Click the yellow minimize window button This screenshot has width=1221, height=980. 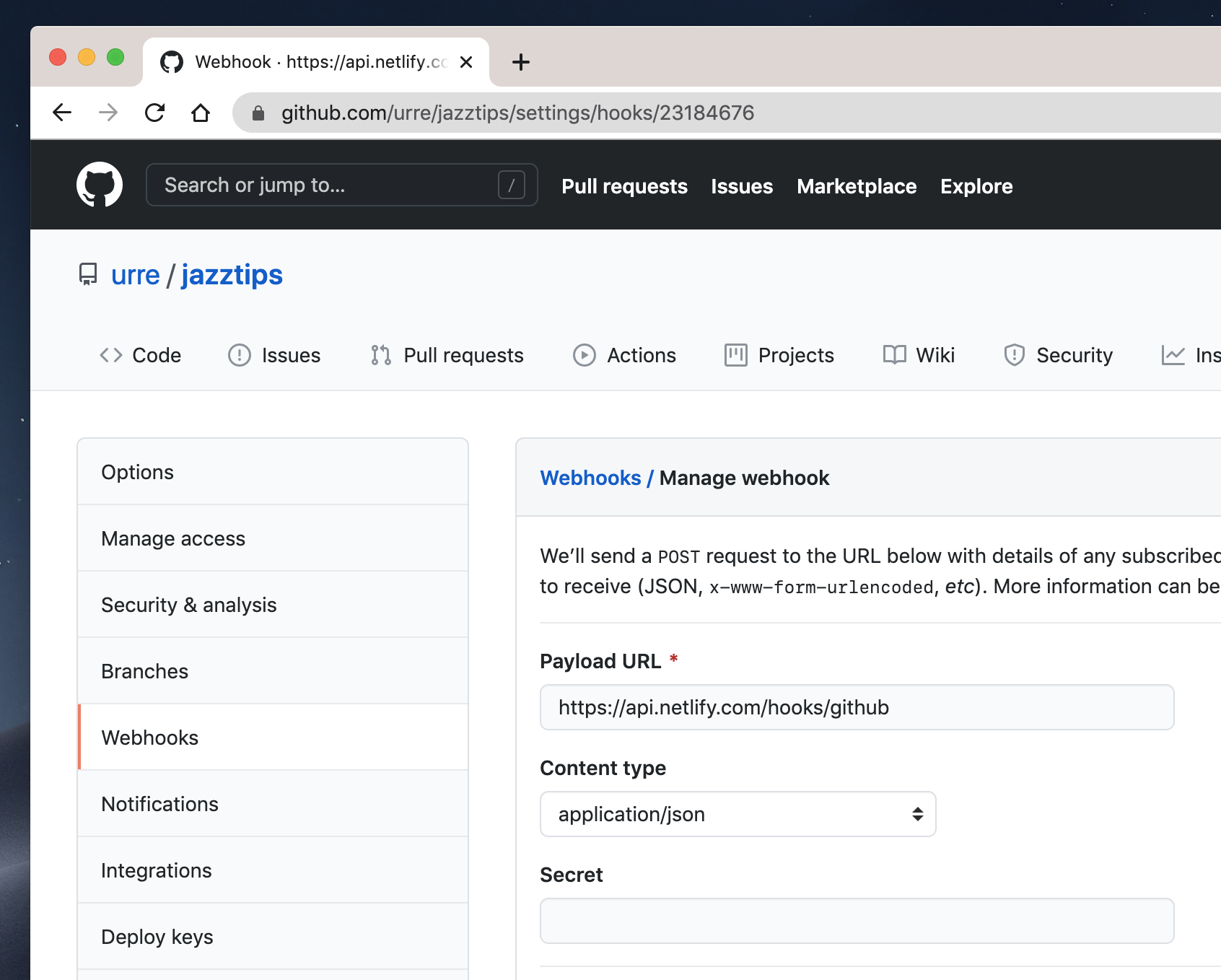87,57
